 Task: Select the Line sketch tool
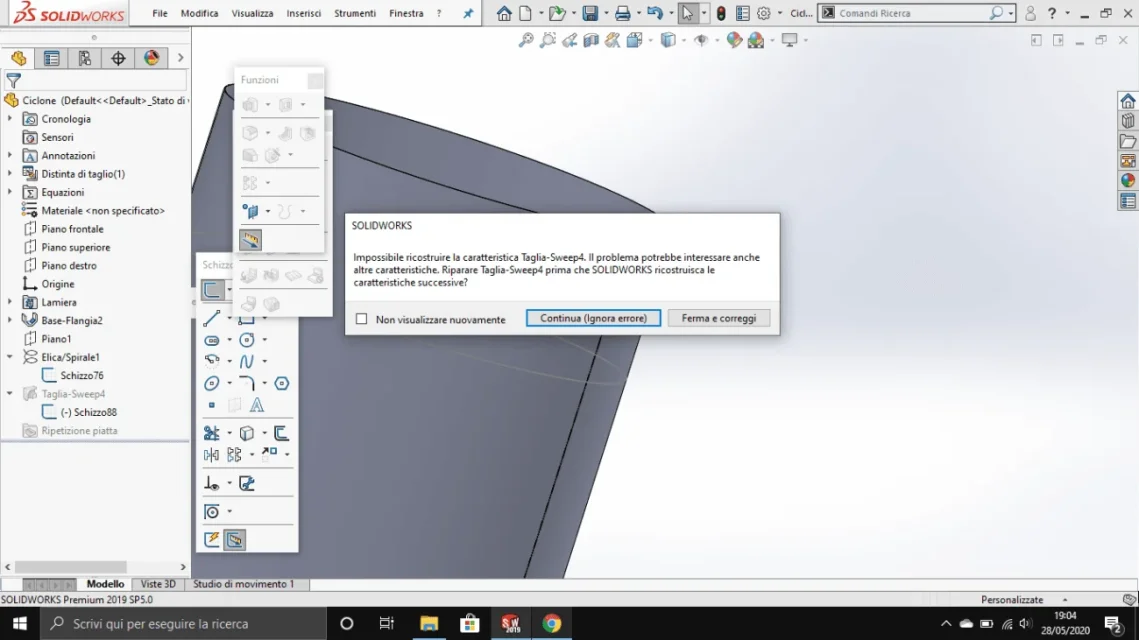click(x=211, y=318)
